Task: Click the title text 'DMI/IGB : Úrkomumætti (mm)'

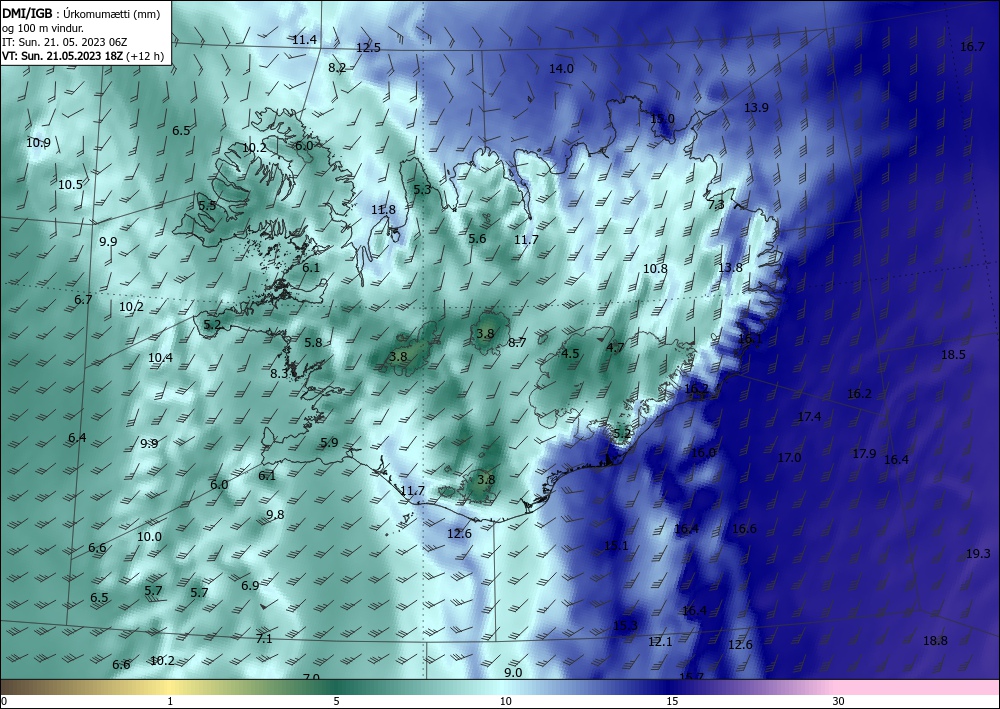Action: [81, 13]
